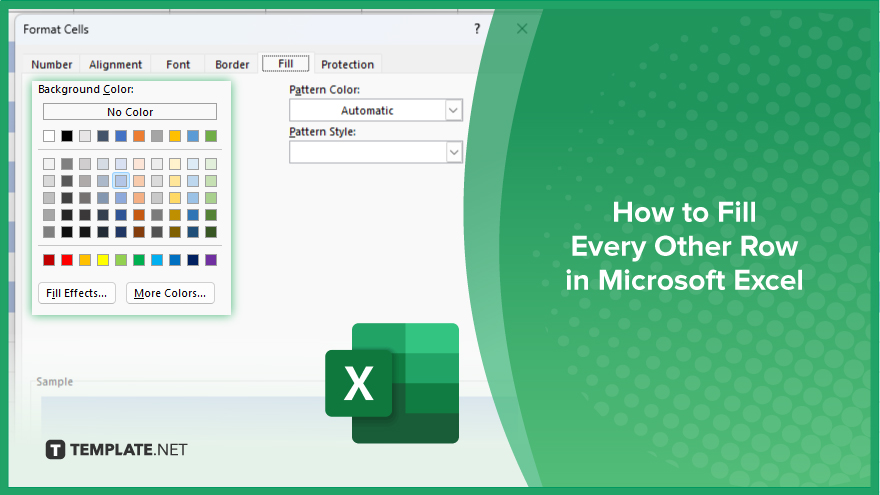Click the Format Cells help question mark
Image resolution: width=880 pixels, height=495 pixels.
[477, 29]
